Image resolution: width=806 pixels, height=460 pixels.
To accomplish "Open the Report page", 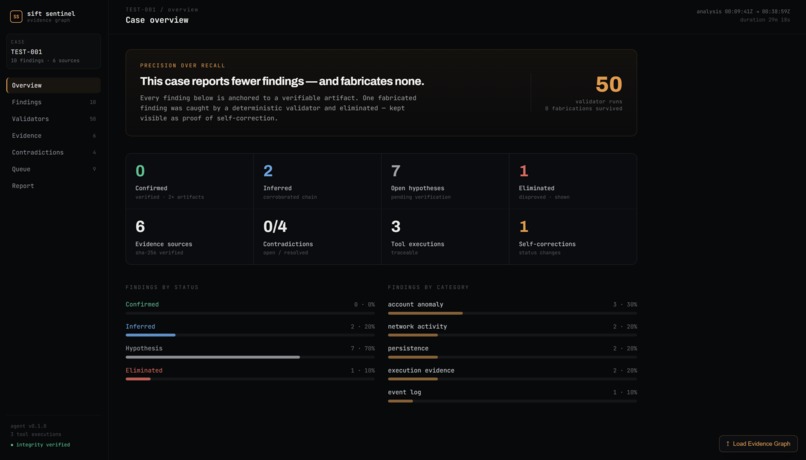I will (53, 186).
